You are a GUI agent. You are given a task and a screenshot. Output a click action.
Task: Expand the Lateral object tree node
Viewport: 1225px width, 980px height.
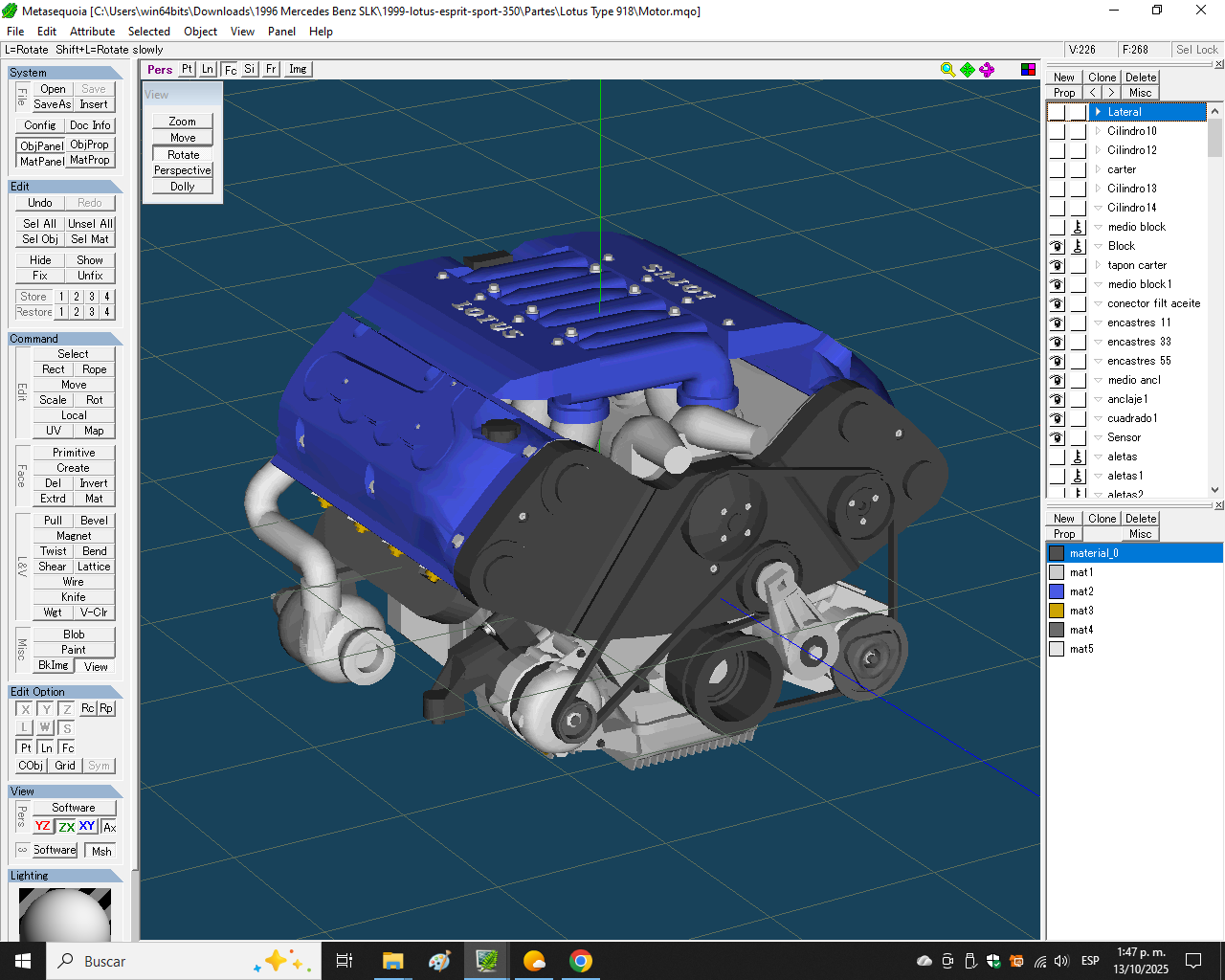1098,112
